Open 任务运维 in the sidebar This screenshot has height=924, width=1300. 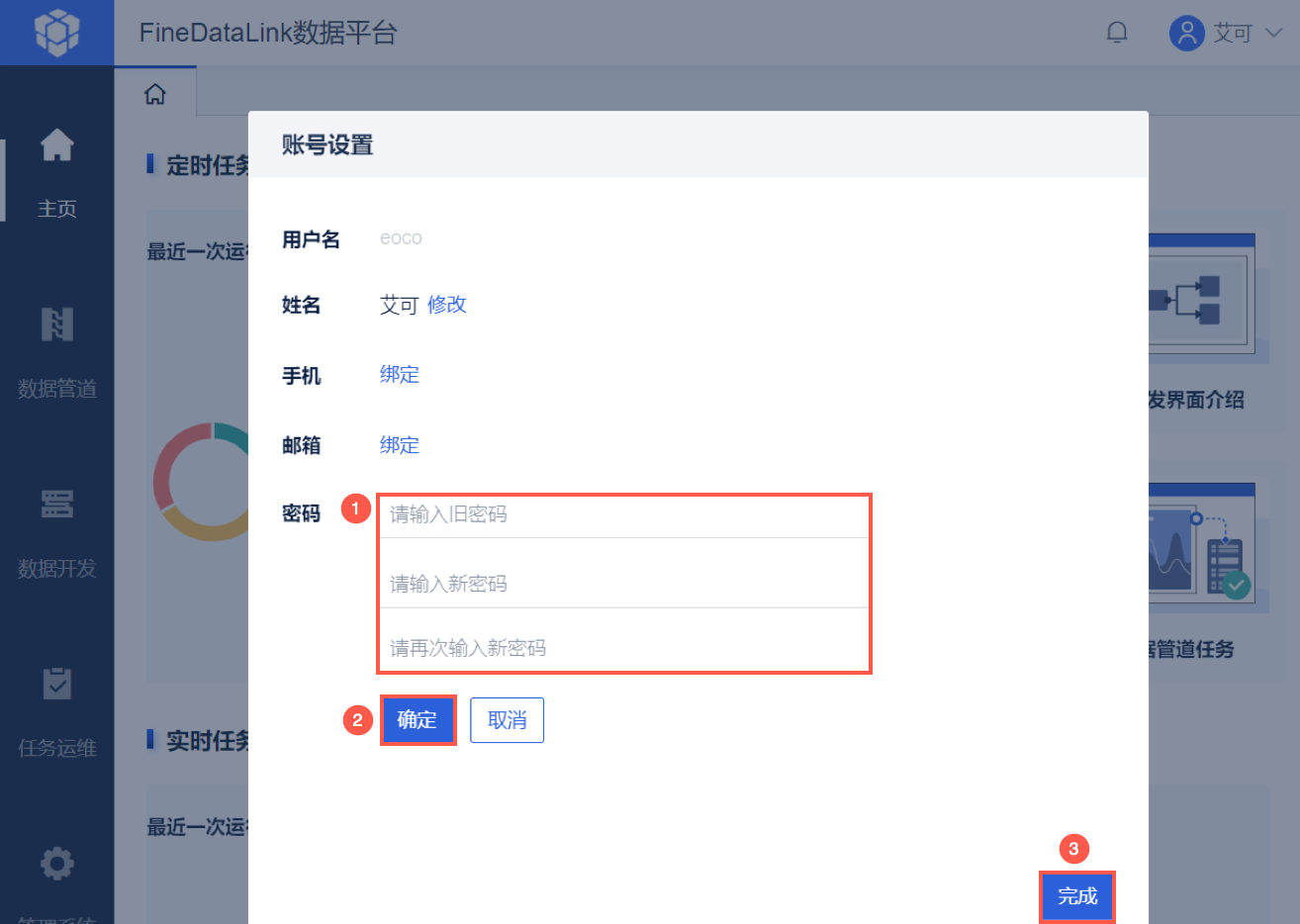pos(56,748)
